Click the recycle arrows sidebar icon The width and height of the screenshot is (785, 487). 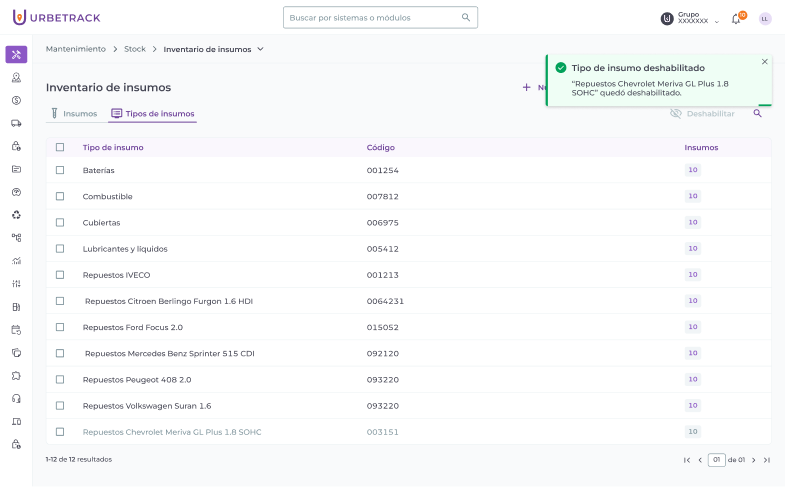[x=16, y=215]
